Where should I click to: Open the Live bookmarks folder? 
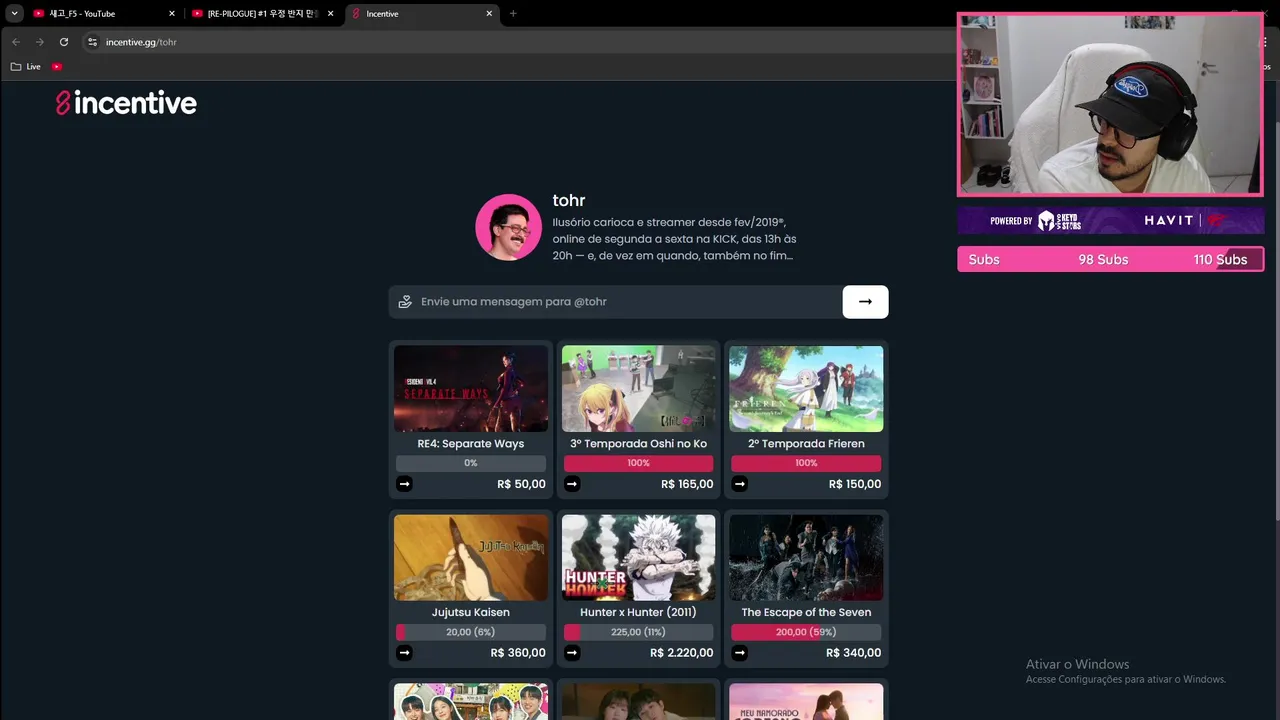[x=26, y=67]
